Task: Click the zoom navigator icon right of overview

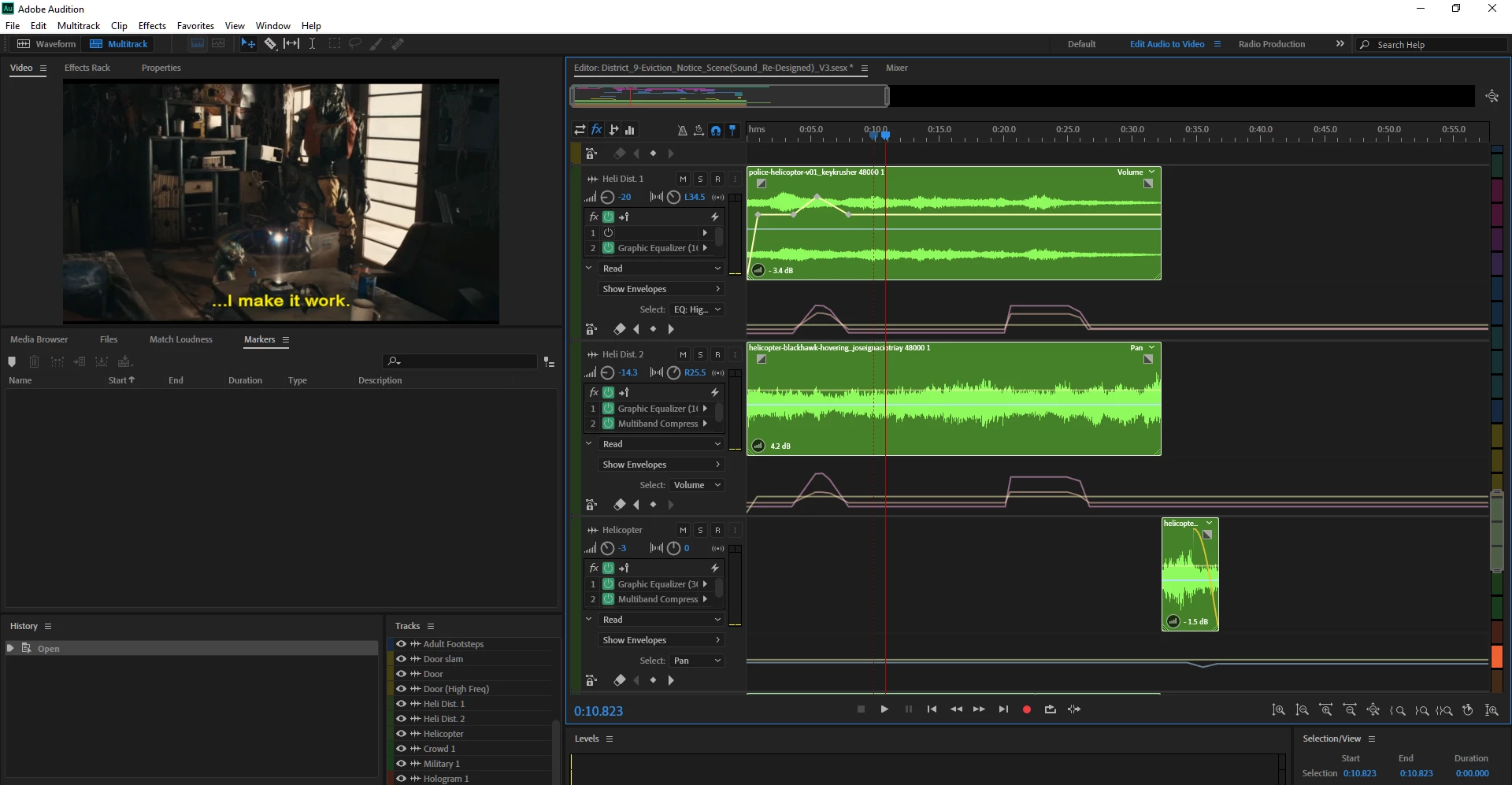Action: coord(1492,96)
